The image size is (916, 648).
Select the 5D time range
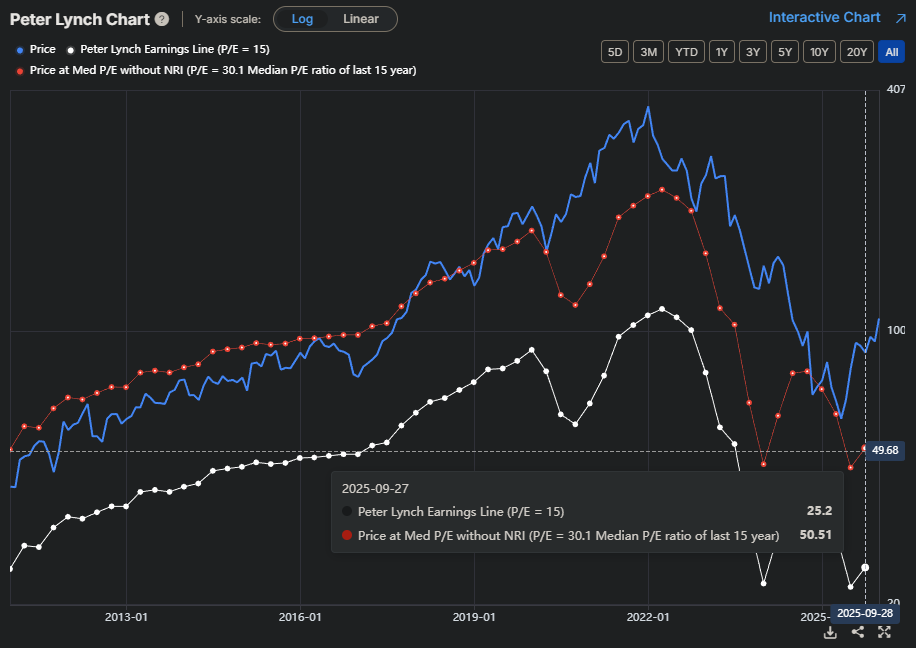tap(615, 52)
